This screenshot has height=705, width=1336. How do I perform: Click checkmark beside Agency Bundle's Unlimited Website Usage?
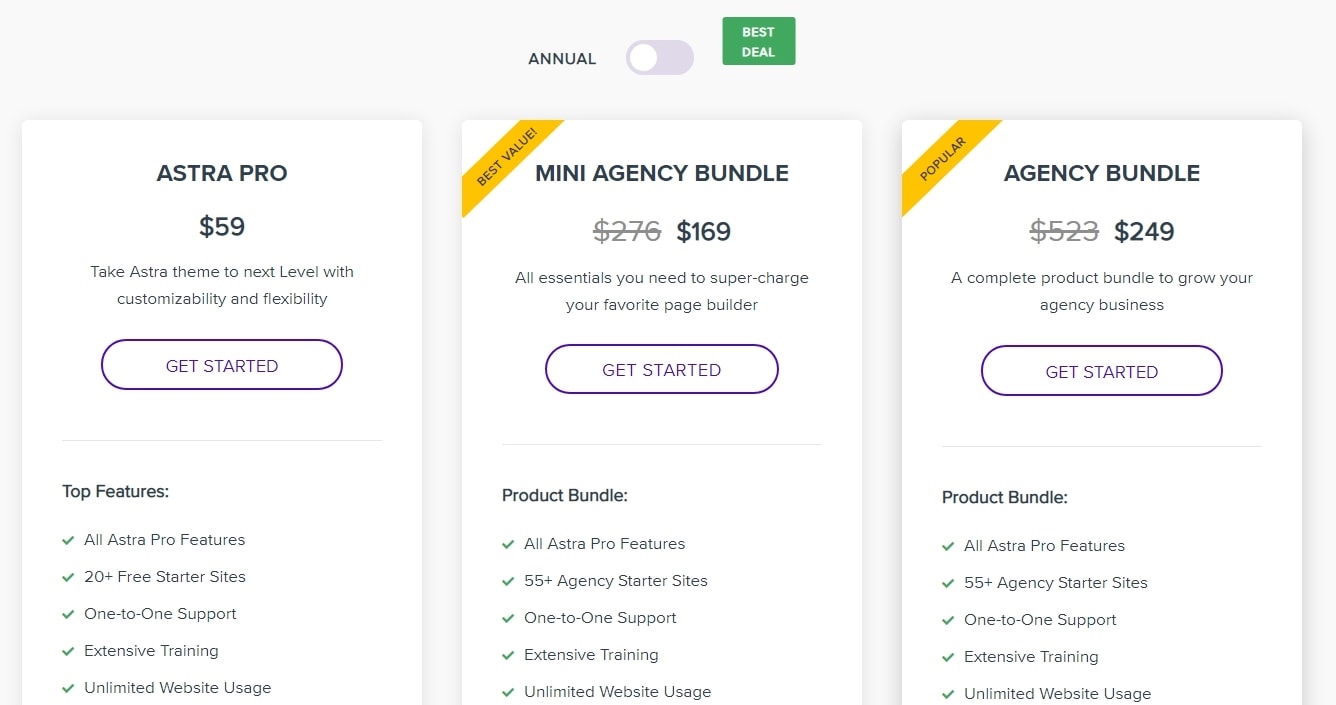pos(948,694)
